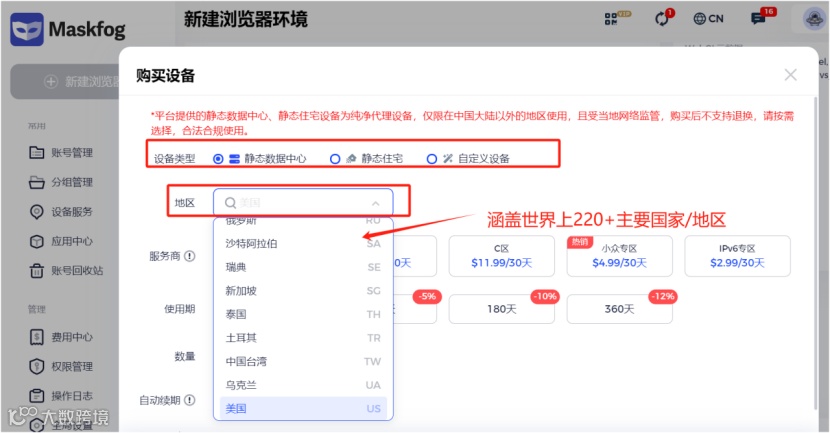Open 分组管理 in sidebar
This screenshot has width=830, height=433.
pyautogui.click(x=72, y=182)
